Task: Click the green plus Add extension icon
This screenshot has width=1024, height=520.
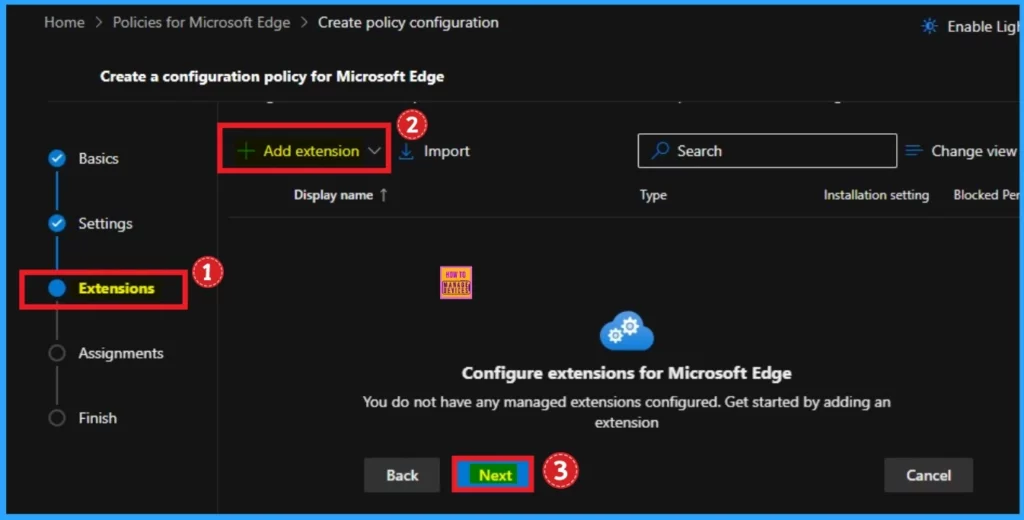Action: pos(246,151)
